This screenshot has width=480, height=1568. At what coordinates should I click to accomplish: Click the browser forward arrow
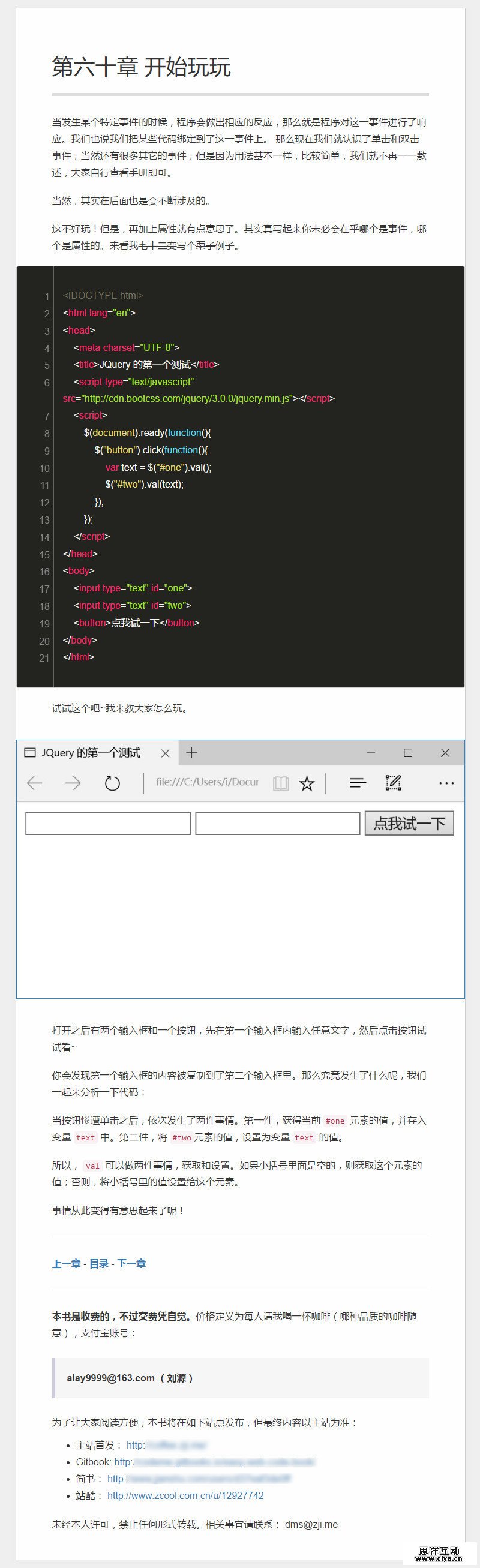click(x=73, y=783)
